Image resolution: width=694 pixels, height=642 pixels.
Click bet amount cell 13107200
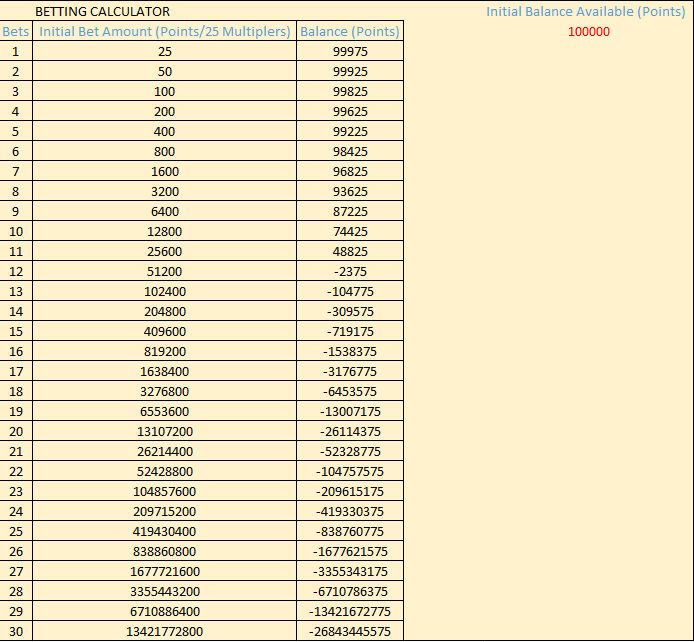165,431
